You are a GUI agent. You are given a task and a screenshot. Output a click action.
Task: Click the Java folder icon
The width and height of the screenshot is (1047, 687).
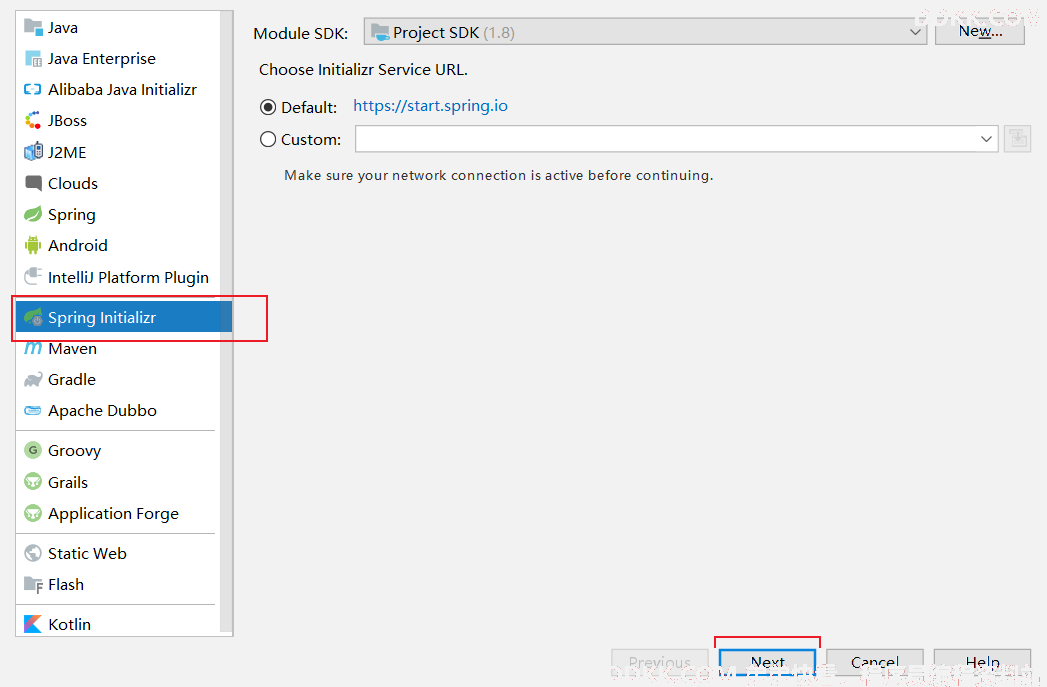33,27
